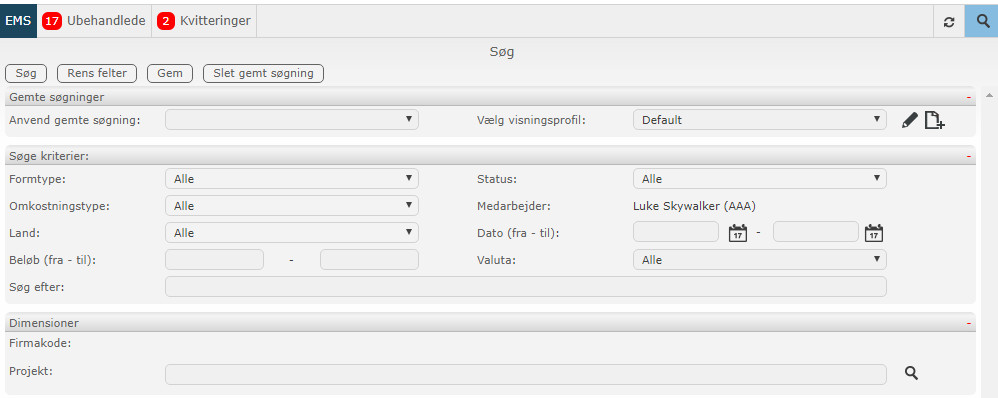The width and height of the screenshot is (998, 398).
Task: Collapse the Søge kriterier section
Action: pos(968,156)
